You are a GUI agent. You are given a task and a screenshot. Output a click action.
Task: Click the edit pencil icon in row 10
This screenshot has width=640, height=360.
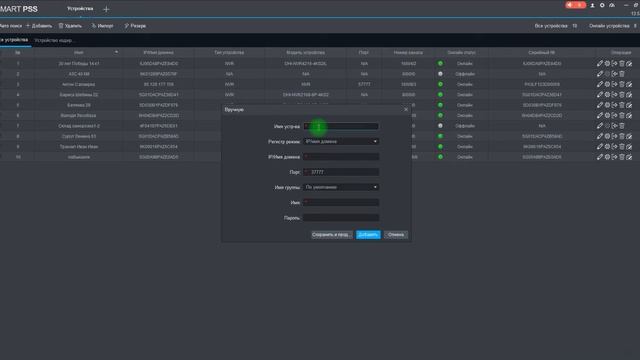click(600, 157)
